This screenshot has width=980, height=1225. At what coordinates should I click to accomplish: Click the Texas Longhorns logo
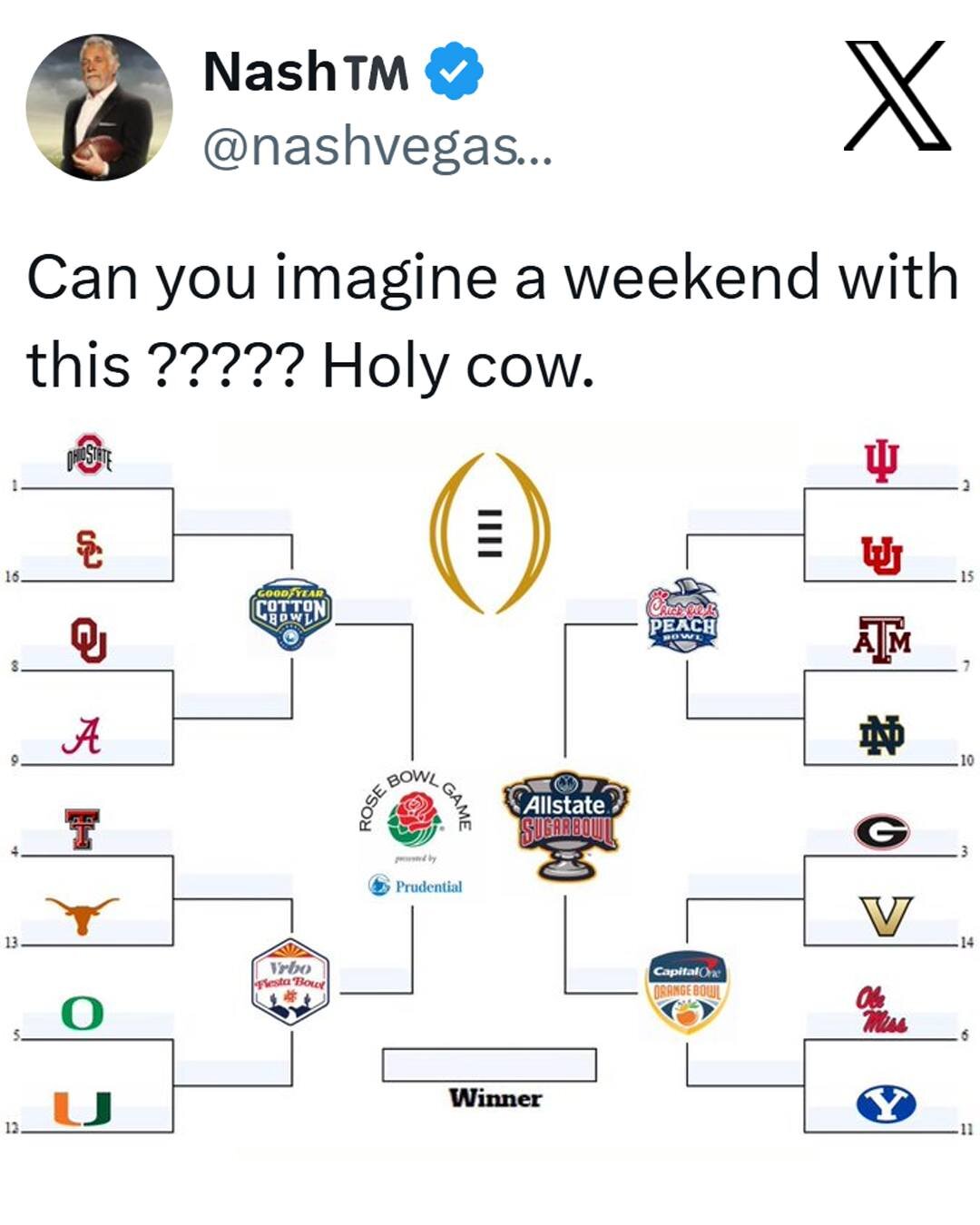(x=82, y=915)
